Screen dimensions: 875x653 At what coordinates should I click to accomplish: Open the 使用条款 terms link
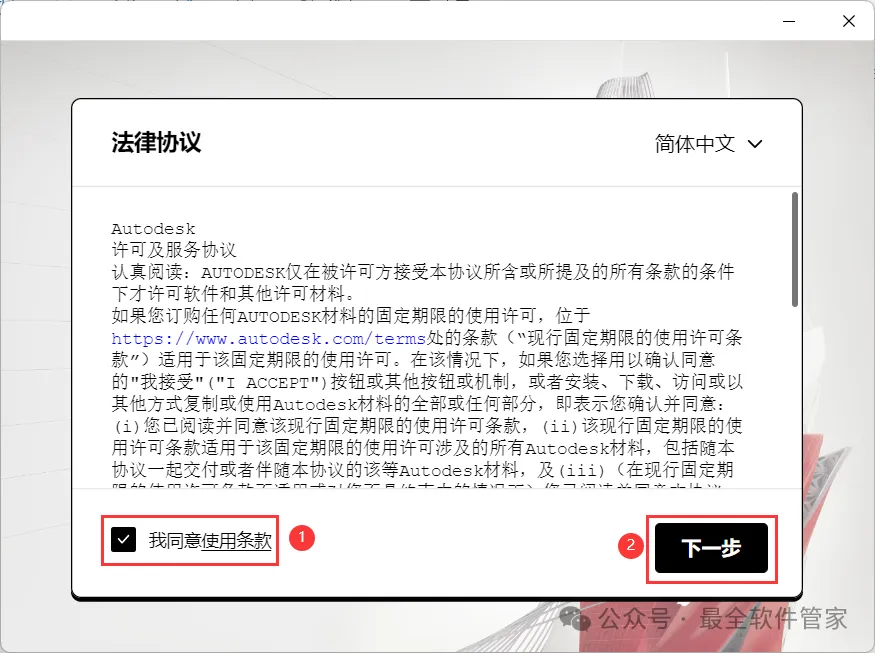(237, 540)
